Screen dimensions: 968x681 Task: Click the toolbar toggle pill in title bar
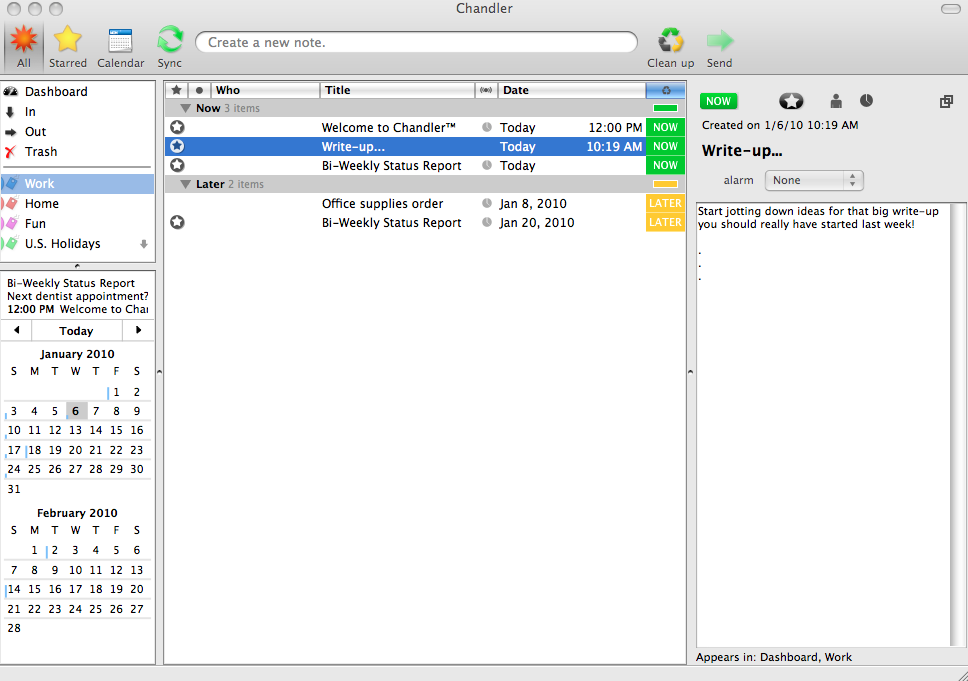click(950, 9)
